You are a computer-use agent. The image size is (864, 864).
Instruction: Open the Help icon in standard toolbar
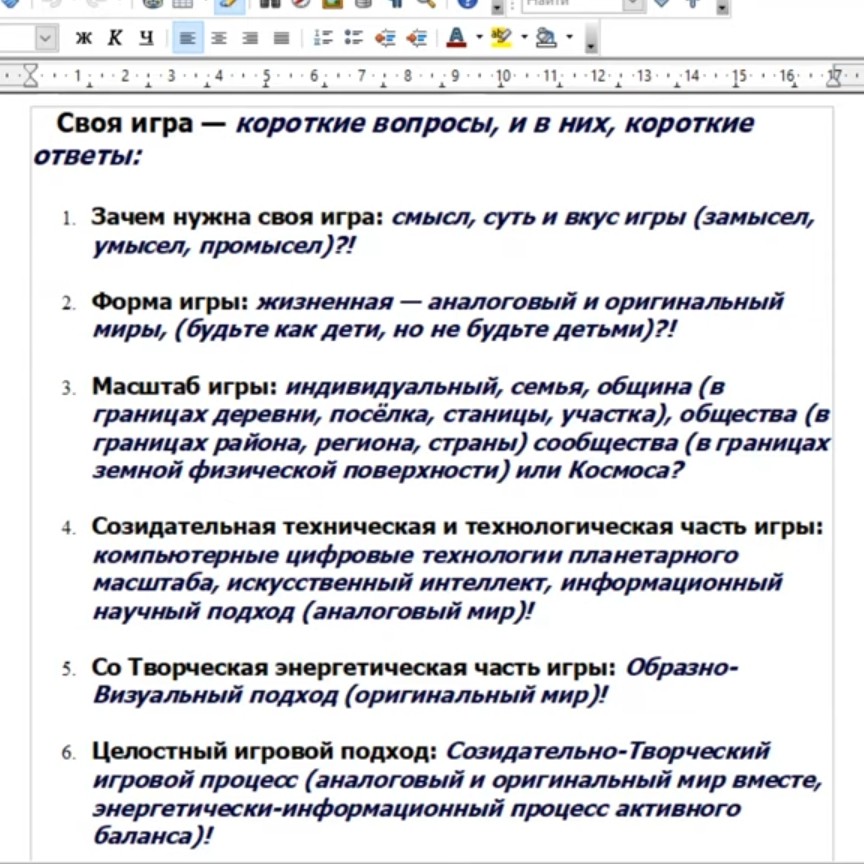click(468, 3)
